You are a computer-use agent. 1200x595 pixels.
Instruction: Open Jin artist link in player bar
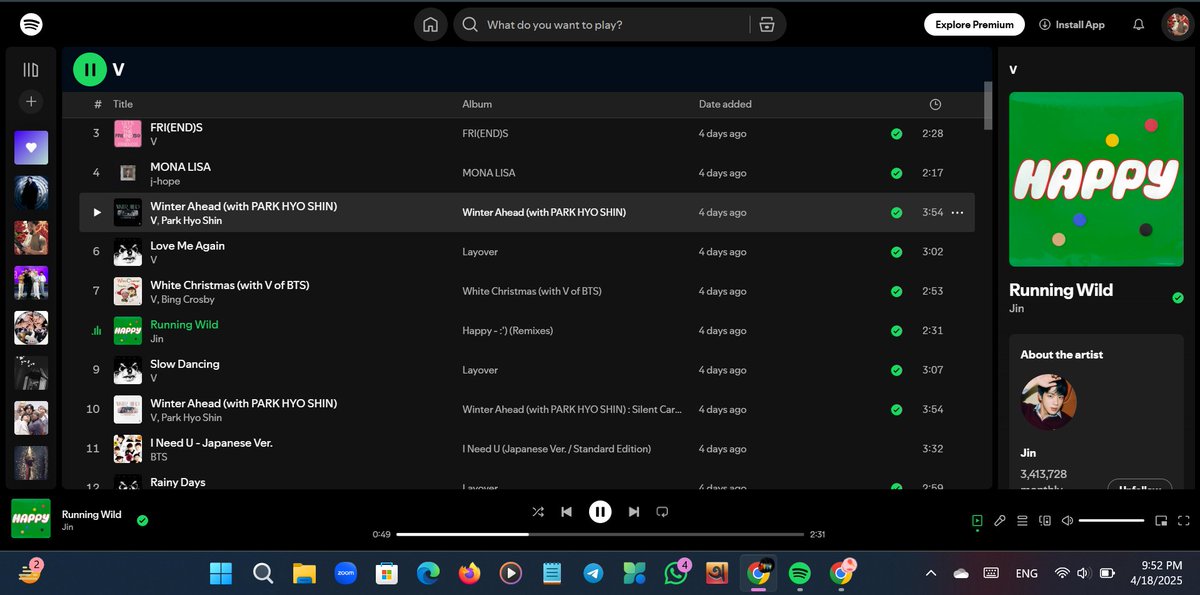(x=68, y=527)
